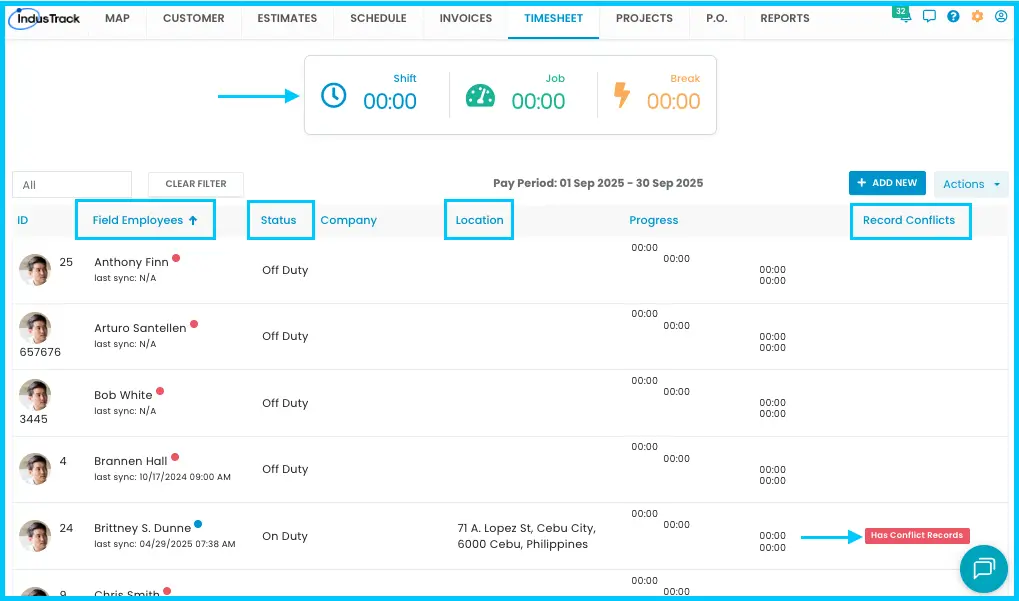Open the user profile icon
The image size is (1019, 601).
(x=1001, y=16)
